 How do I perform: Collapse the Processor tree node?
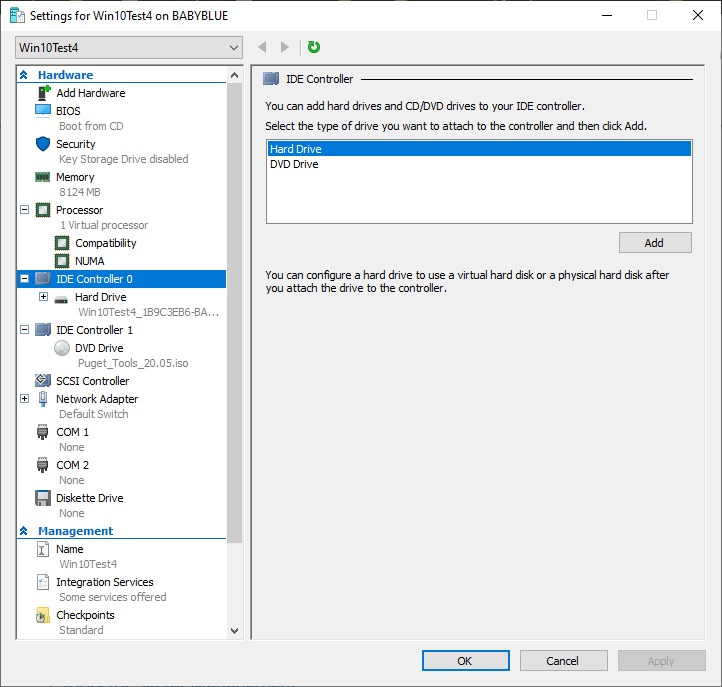click(x=25, y=210)
